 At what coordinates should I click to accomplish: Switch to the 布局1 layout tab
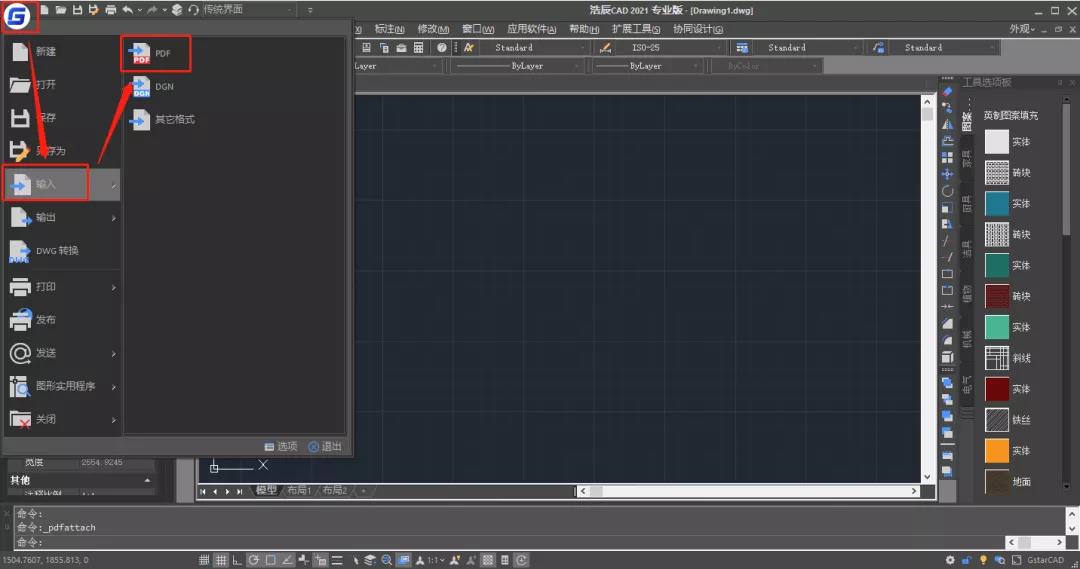299,490
